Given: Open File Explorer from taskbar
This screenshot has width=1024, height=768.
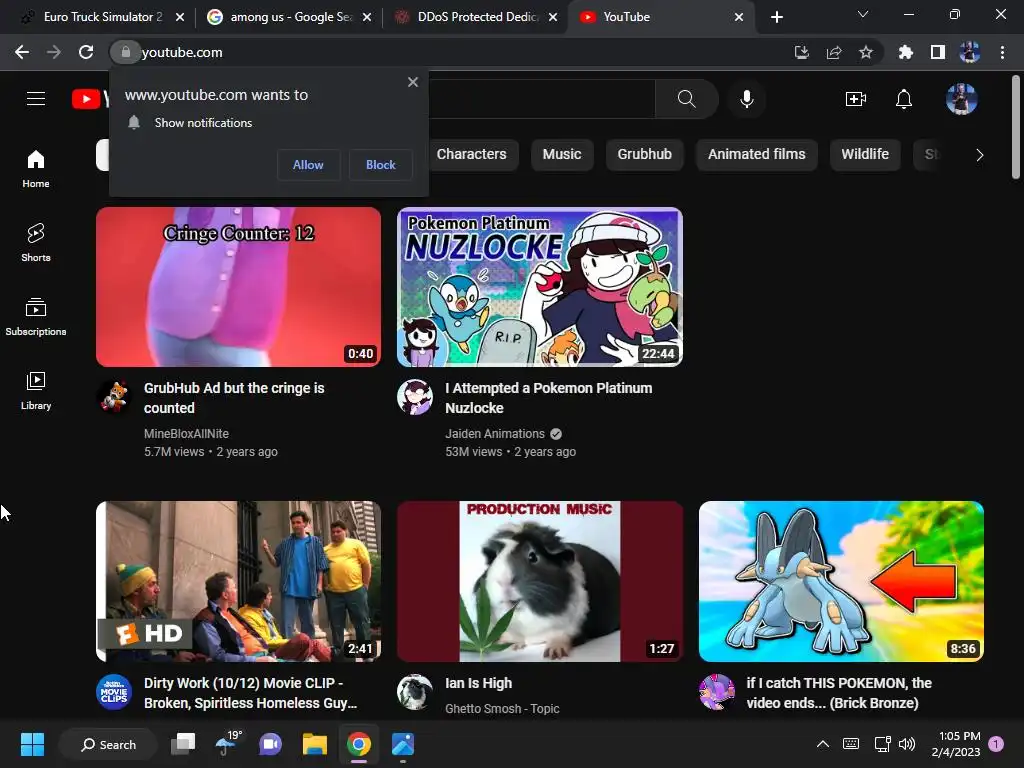Looking at the screenshot, I should [x=314, y=744].
